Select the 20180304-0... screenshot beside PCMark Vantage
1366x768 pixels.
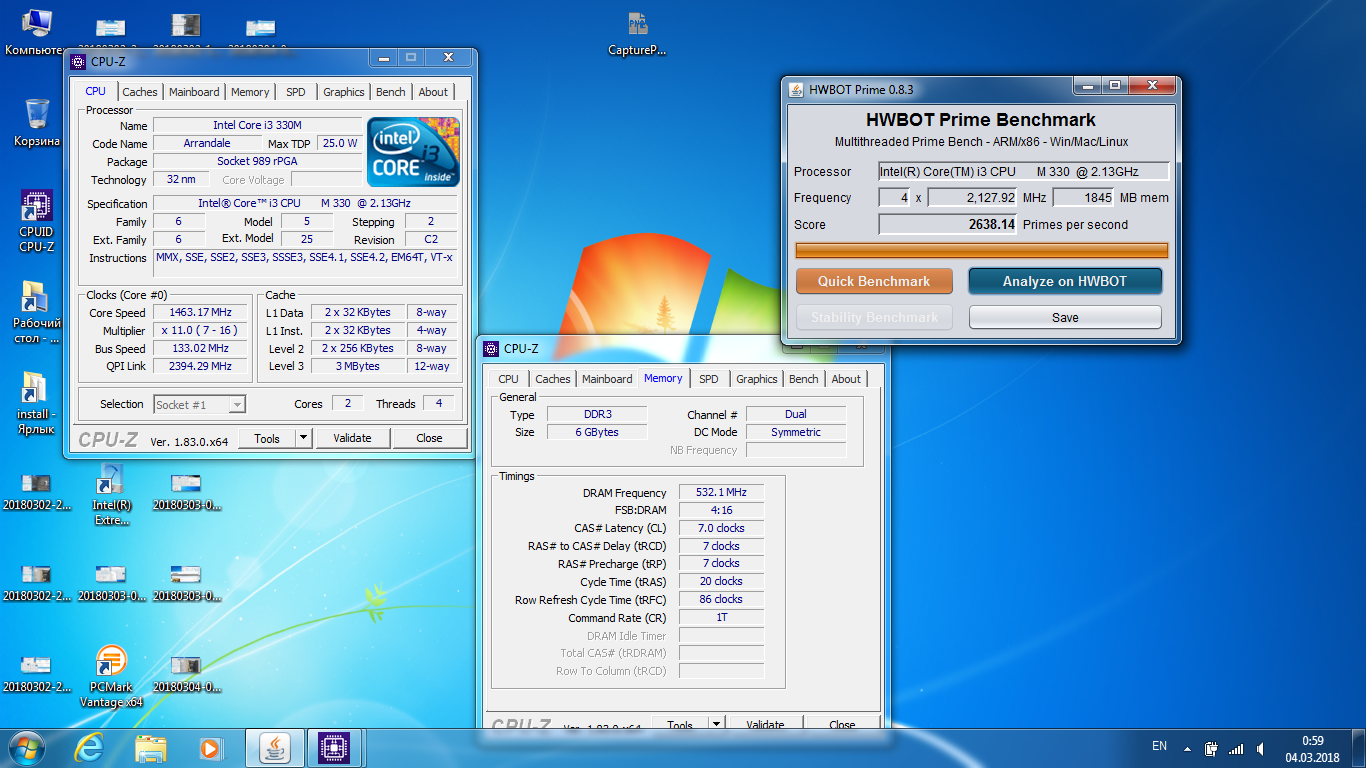(187, 675)
